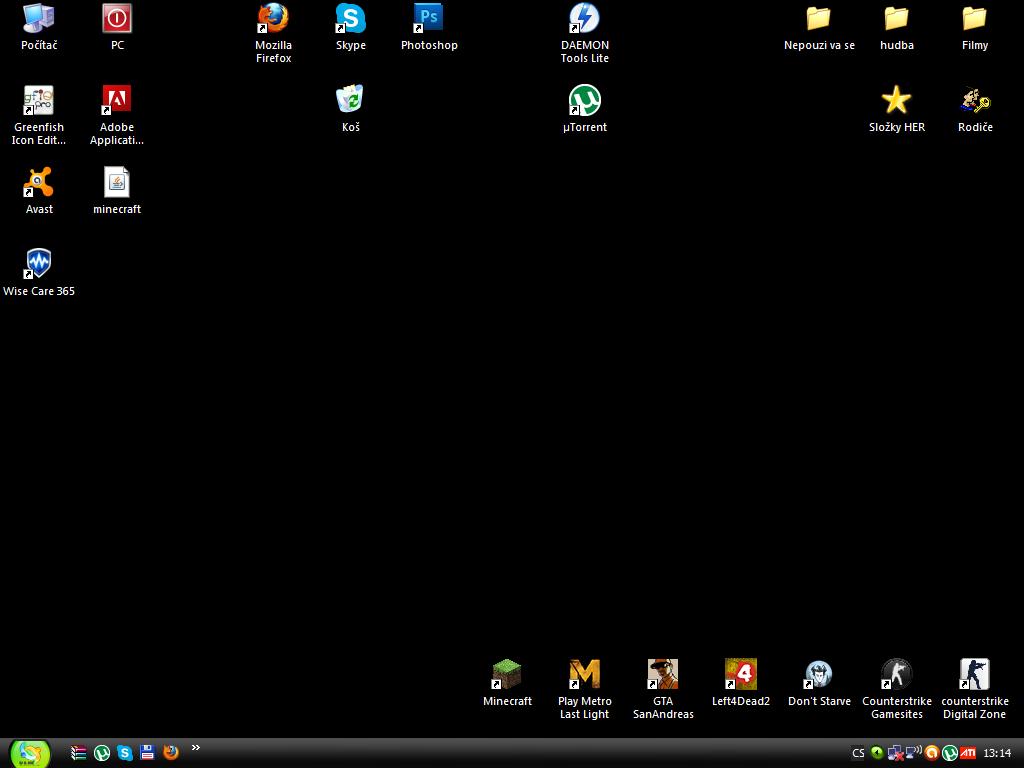Select the Photoshop shortcut icon
This screenshot has width=1024, height=768.
click(429, 19)
